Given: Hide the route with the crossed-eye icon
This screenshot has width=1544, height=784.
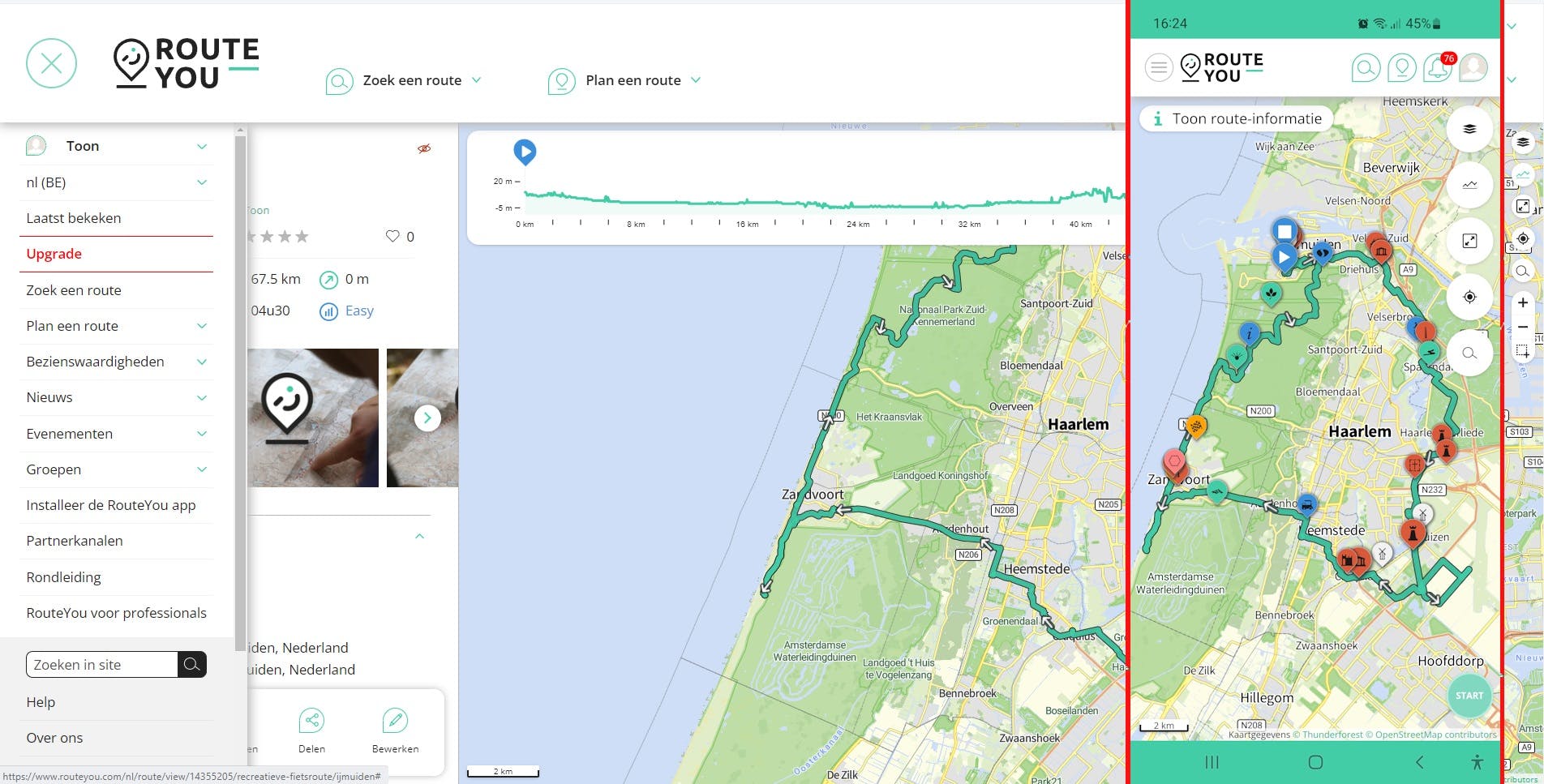Looking at the screenshot, I should [x=425, y=148].
